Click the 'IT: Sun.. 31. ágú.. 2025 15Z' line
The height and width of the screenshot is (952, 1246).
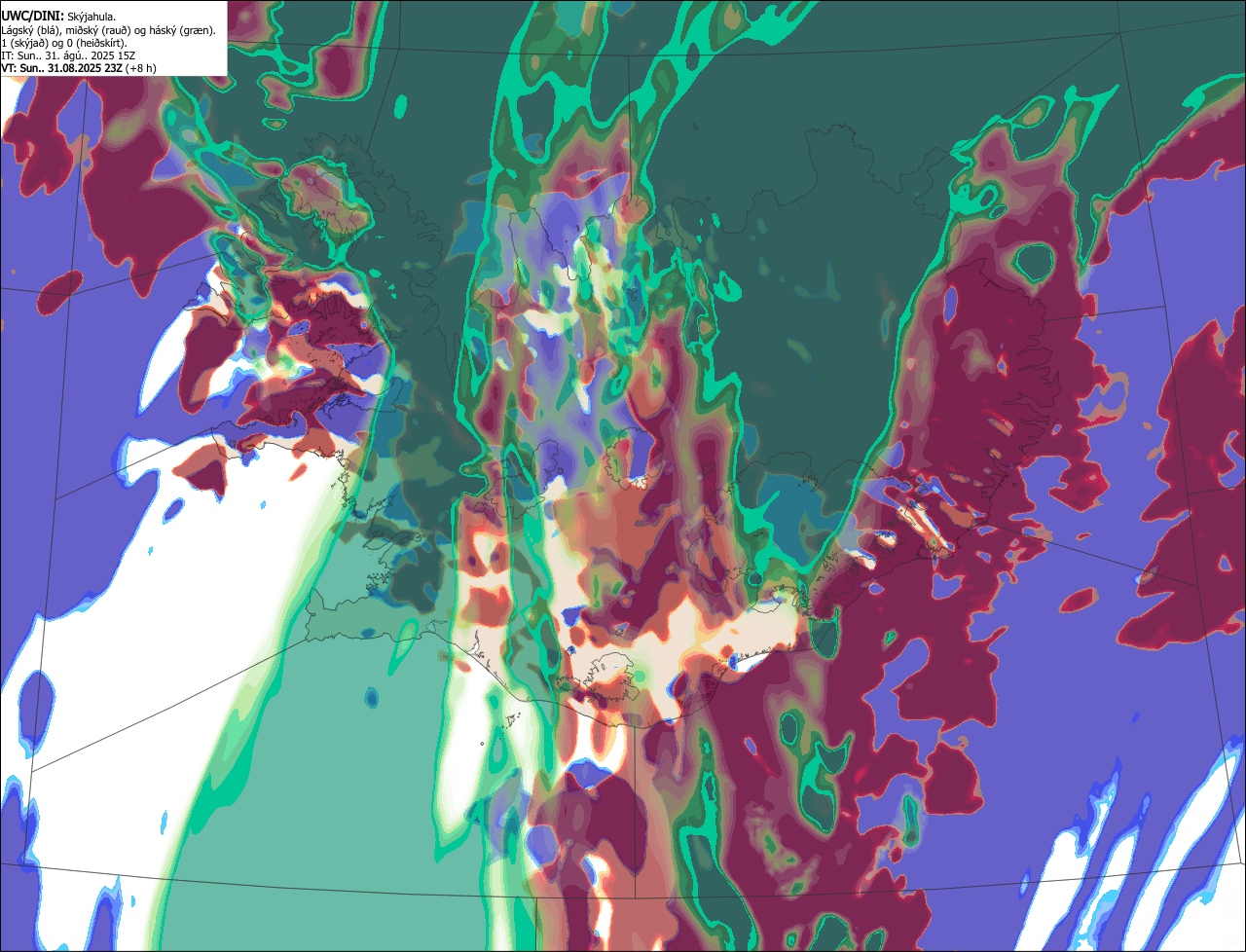coord(68,55)
